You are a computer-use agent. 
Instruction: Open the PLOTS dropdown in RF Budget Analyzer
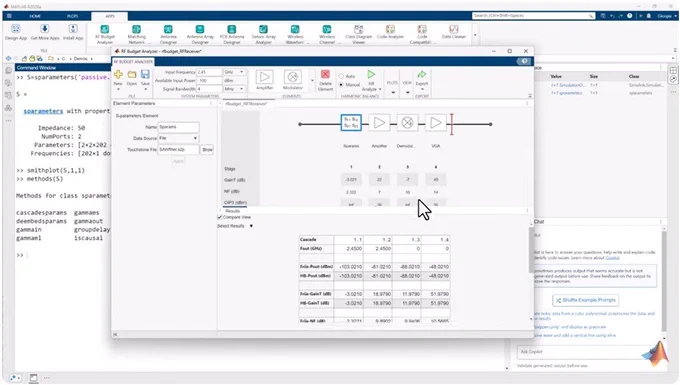point(392,92)
